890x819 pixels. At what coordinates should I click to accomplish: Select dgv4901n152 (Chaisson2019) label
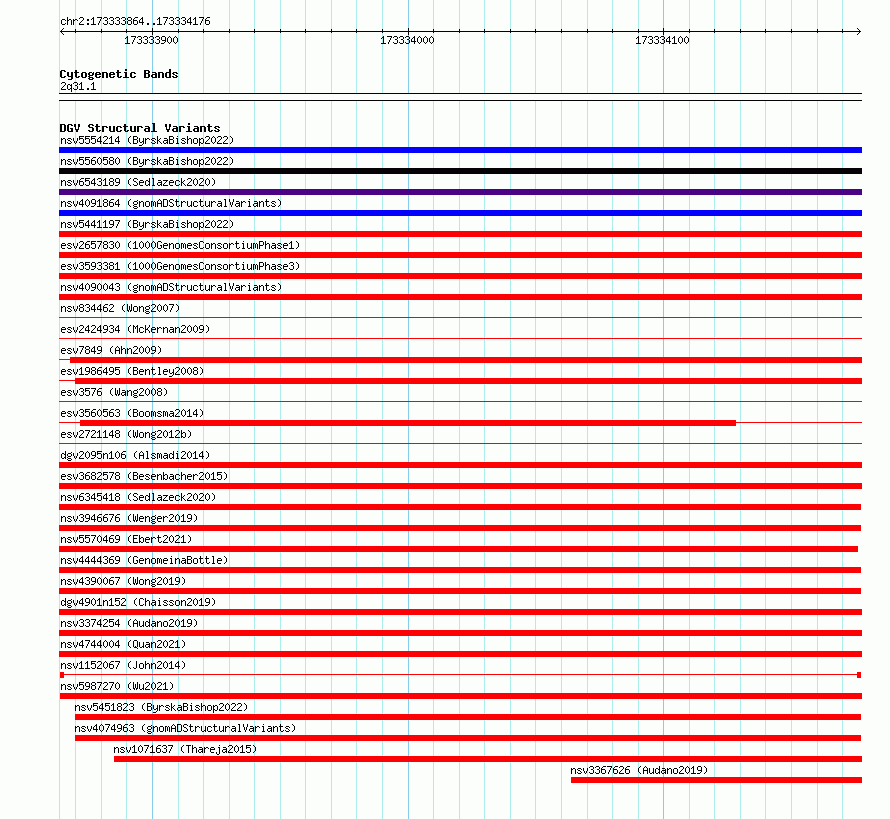[x=138, y=602]
